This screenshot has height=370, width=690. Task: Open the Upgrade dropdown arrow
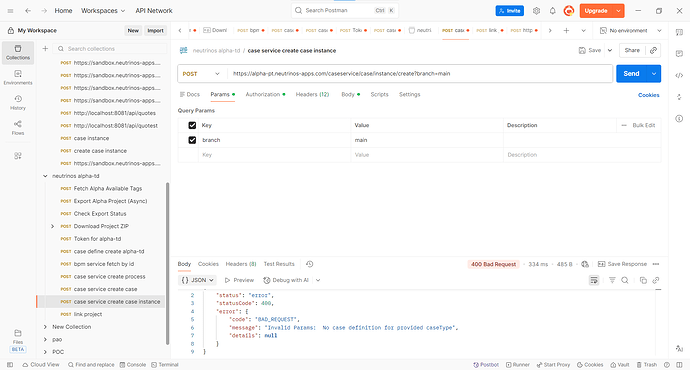(x=618, y=11)
